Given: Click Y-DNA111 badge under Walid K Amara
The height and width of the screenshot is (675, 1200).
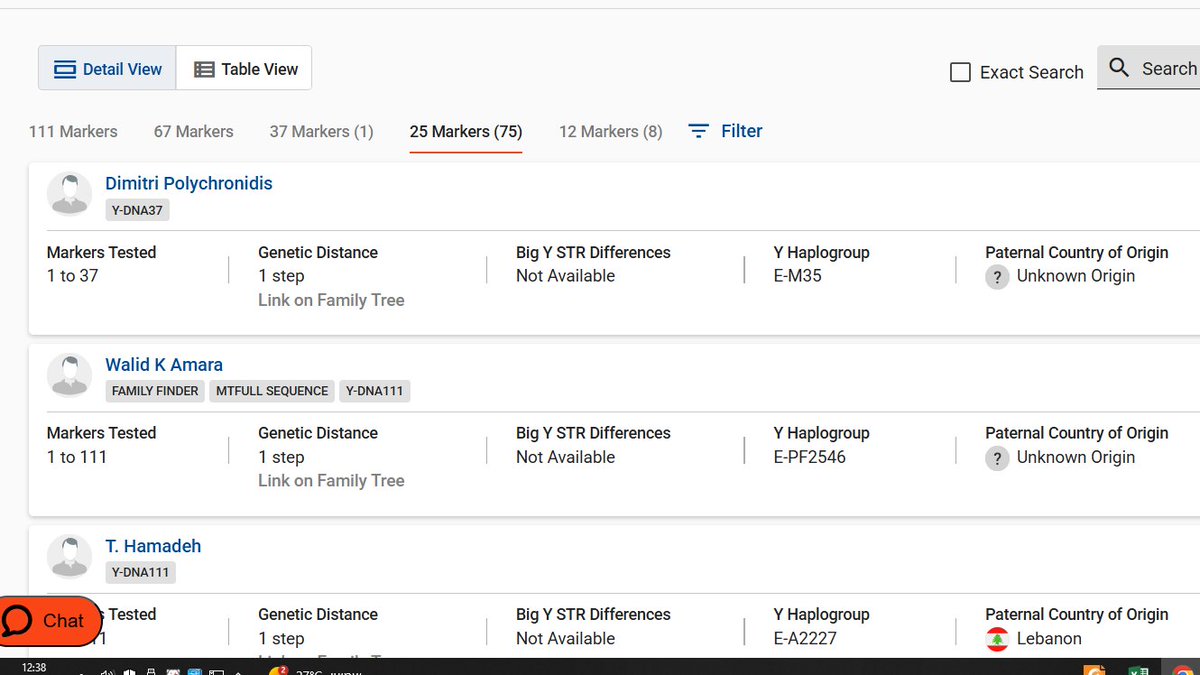Looking at the screenshot, I should pyautogui.click(x=374, y=391).
